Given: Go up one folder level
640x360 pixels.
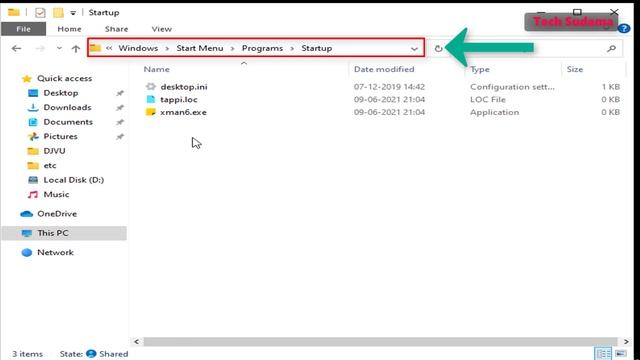Looking at the screenshot, I should (x=76, y=49).
